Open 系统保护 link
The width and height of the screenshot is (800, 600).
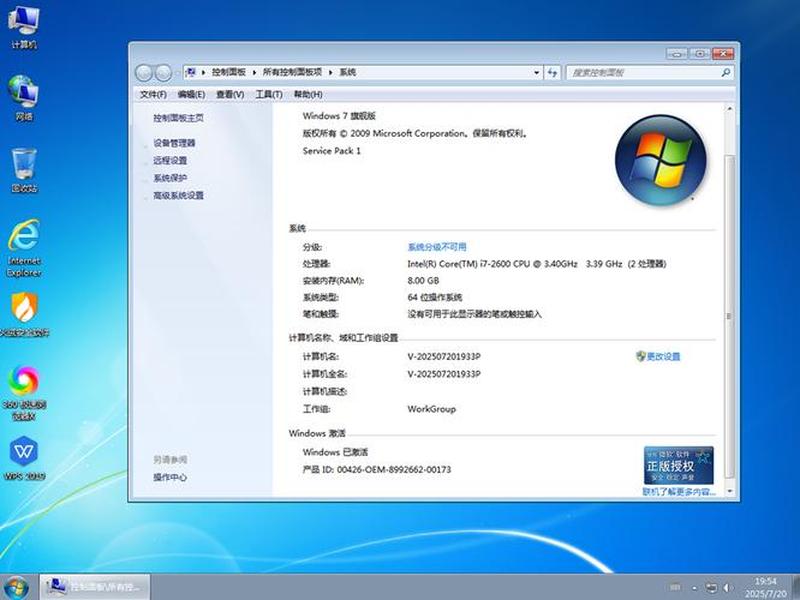170,178
